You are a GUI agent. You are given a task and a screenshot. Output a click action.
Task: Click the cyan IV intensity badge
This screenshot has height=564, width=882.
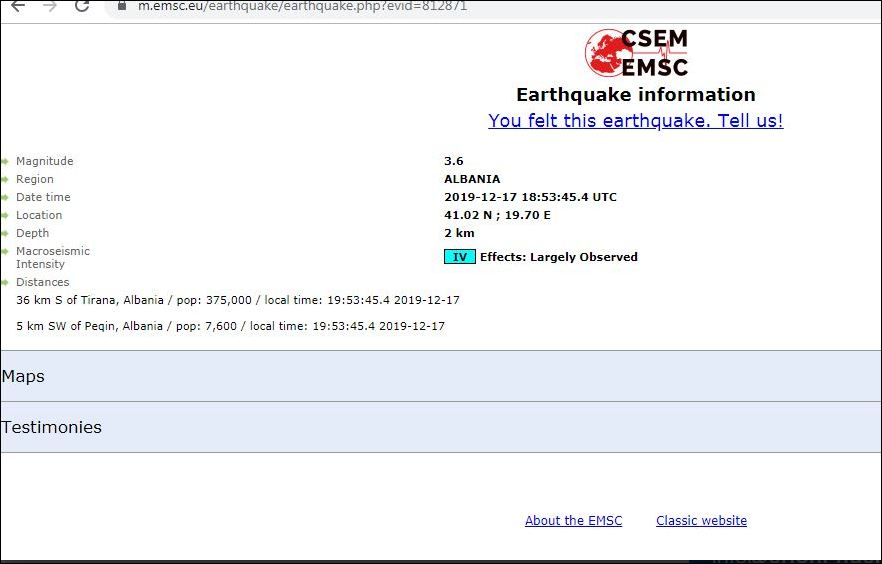(459, 257)
